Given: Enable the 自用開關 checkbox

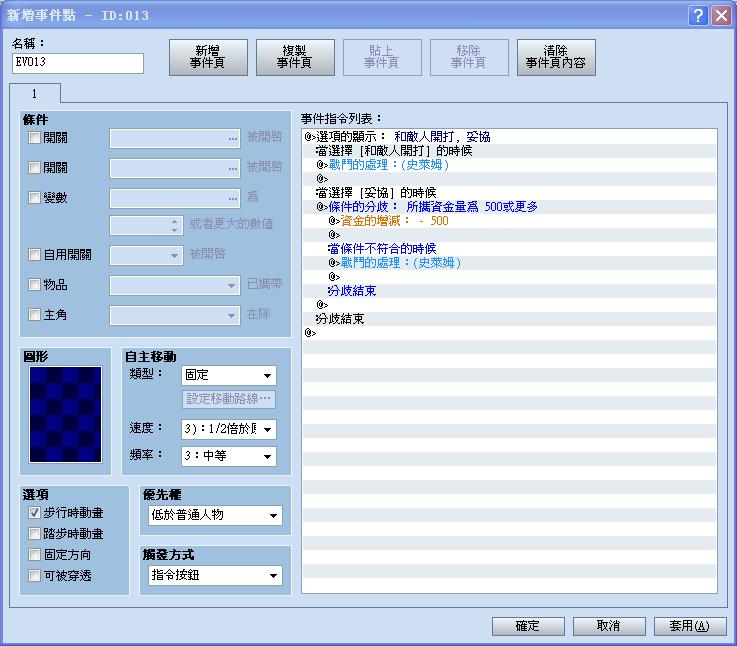Looking at the screenshot, I should [34, 254].
